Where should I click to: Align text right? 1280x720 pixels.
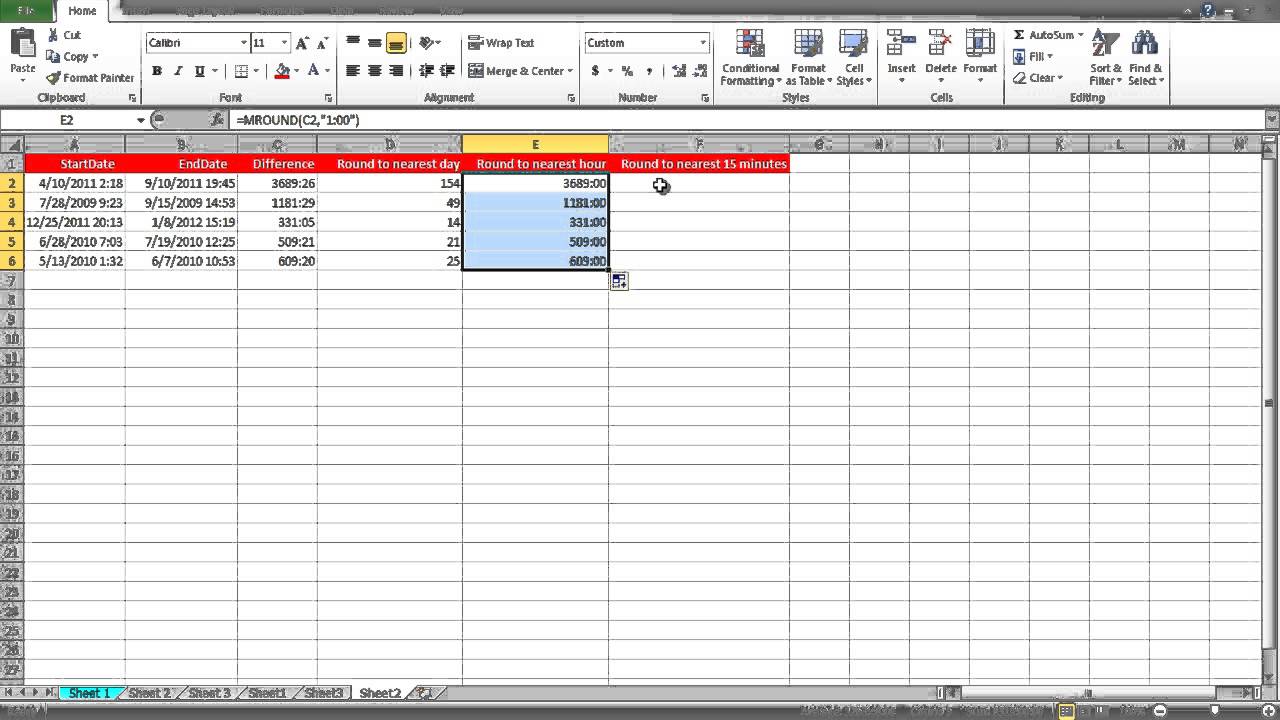pyautogui.click(x=396, y=71)
